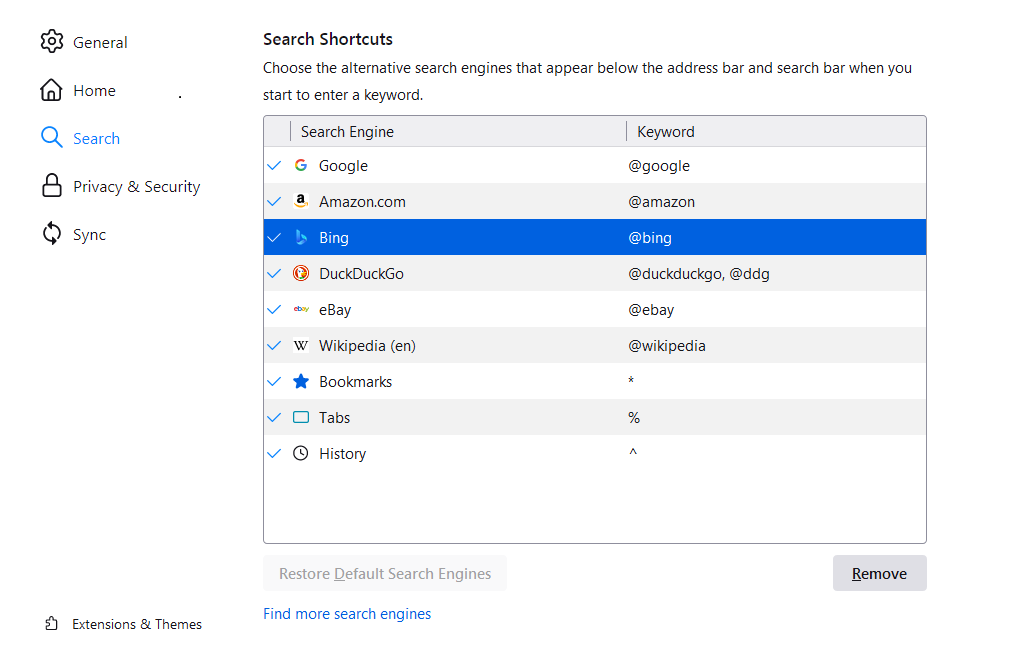Click the History clock icon
Image resolution: width=1012 pixels, height=648 pixels.
(x=300, y=453)
